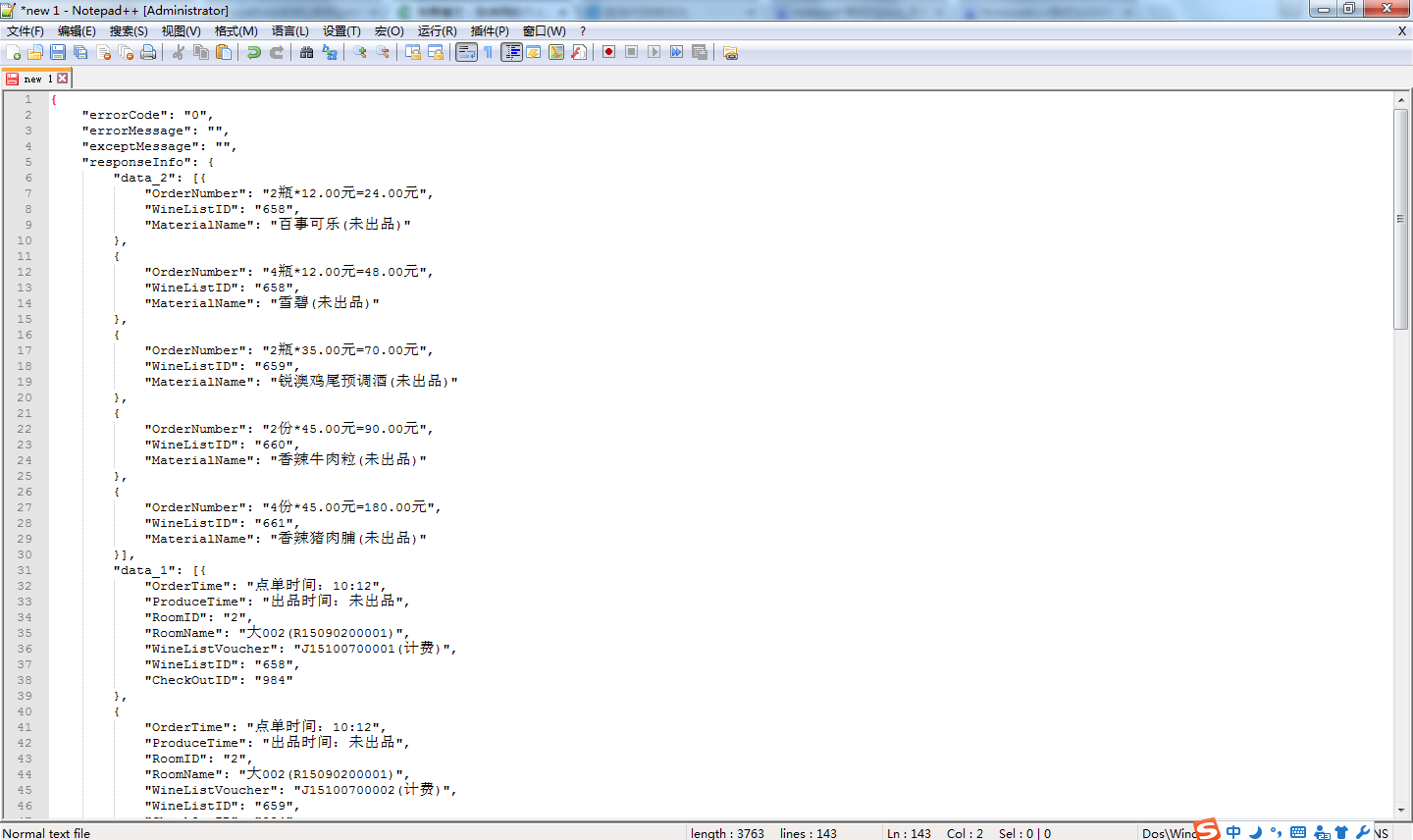Open the Sogou wrench settings icon
Viewport: 1413px width, 840px height.
pos(1363,832)
